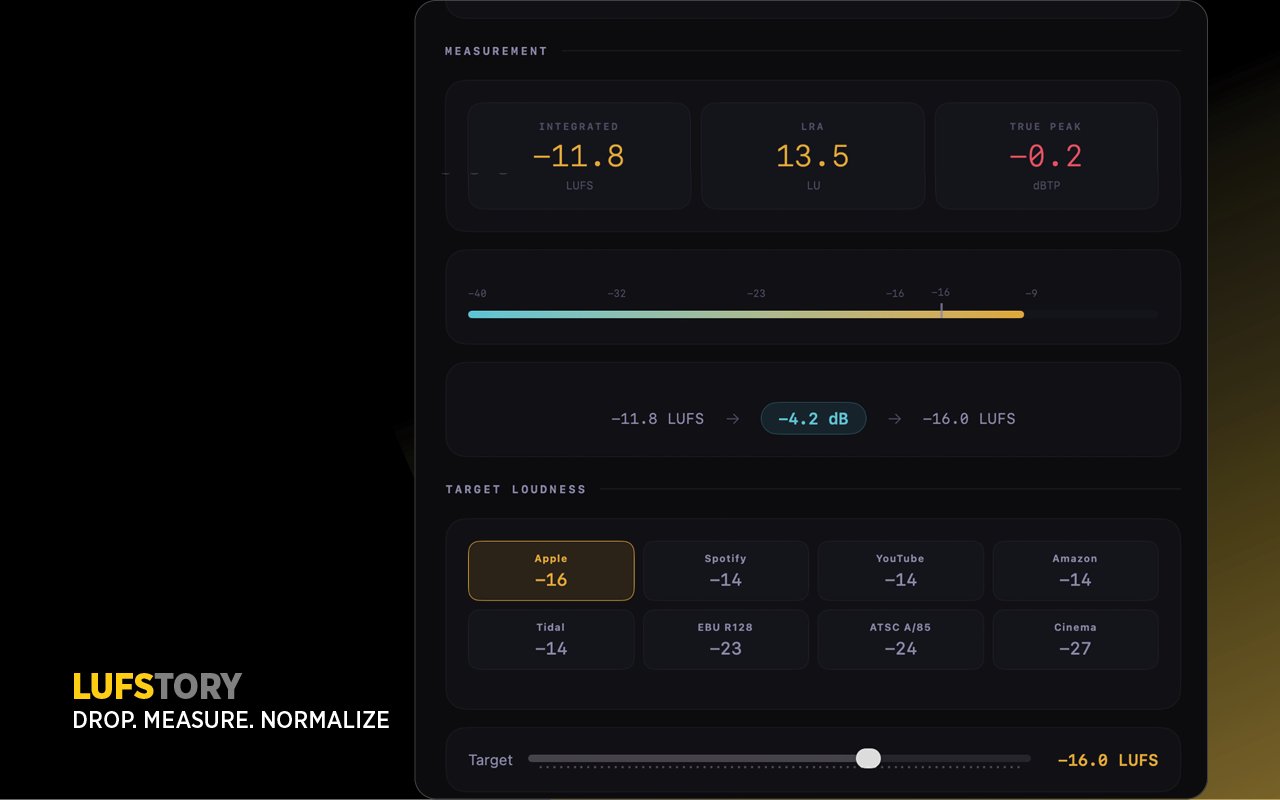Click the Integrated -11.8 LUFS measurement card
This screenshot has height=800, width=1280.
(x=579, y=156)
